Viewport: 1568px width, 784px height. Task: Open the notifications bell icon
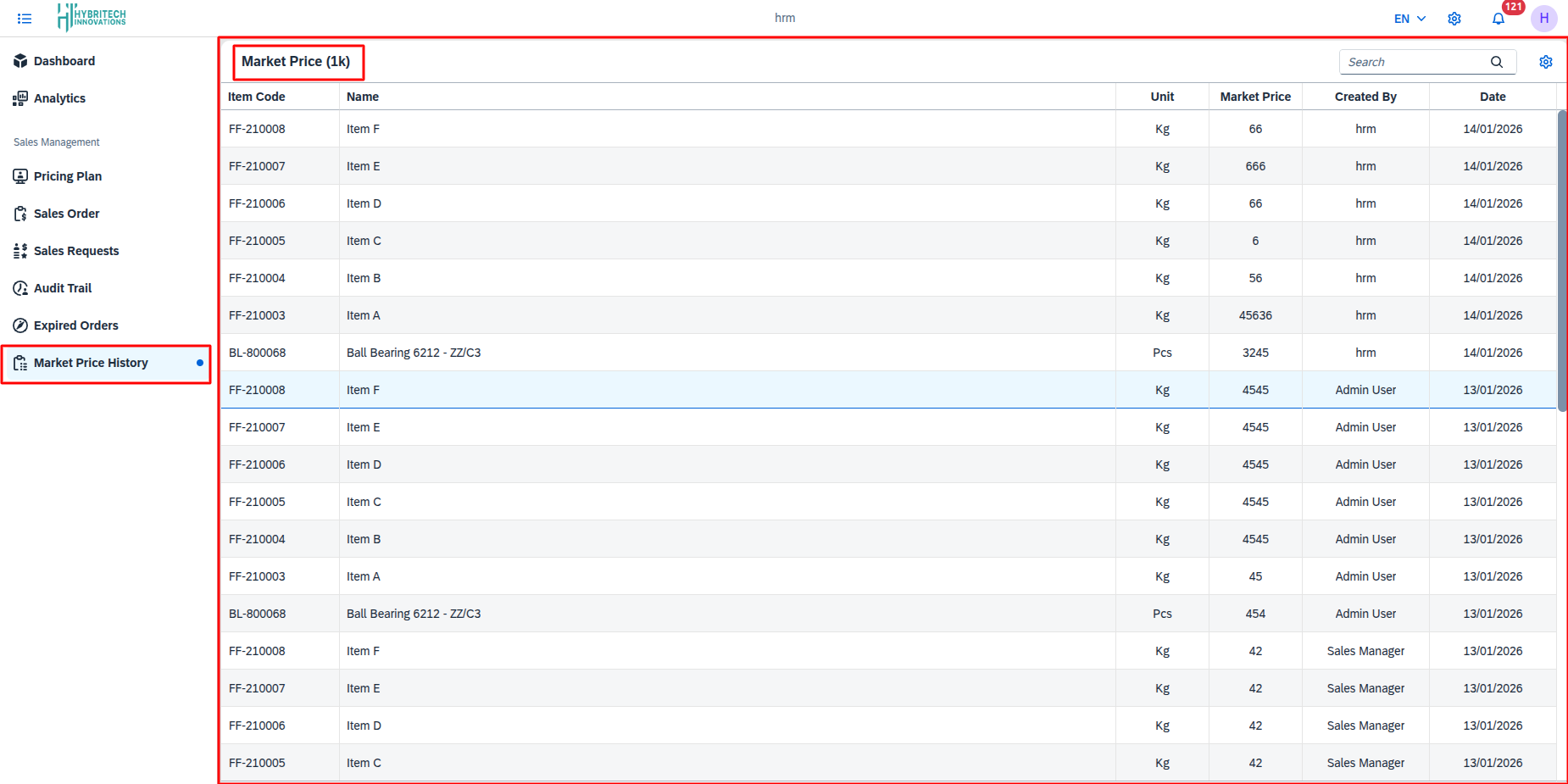(1498, 19)
